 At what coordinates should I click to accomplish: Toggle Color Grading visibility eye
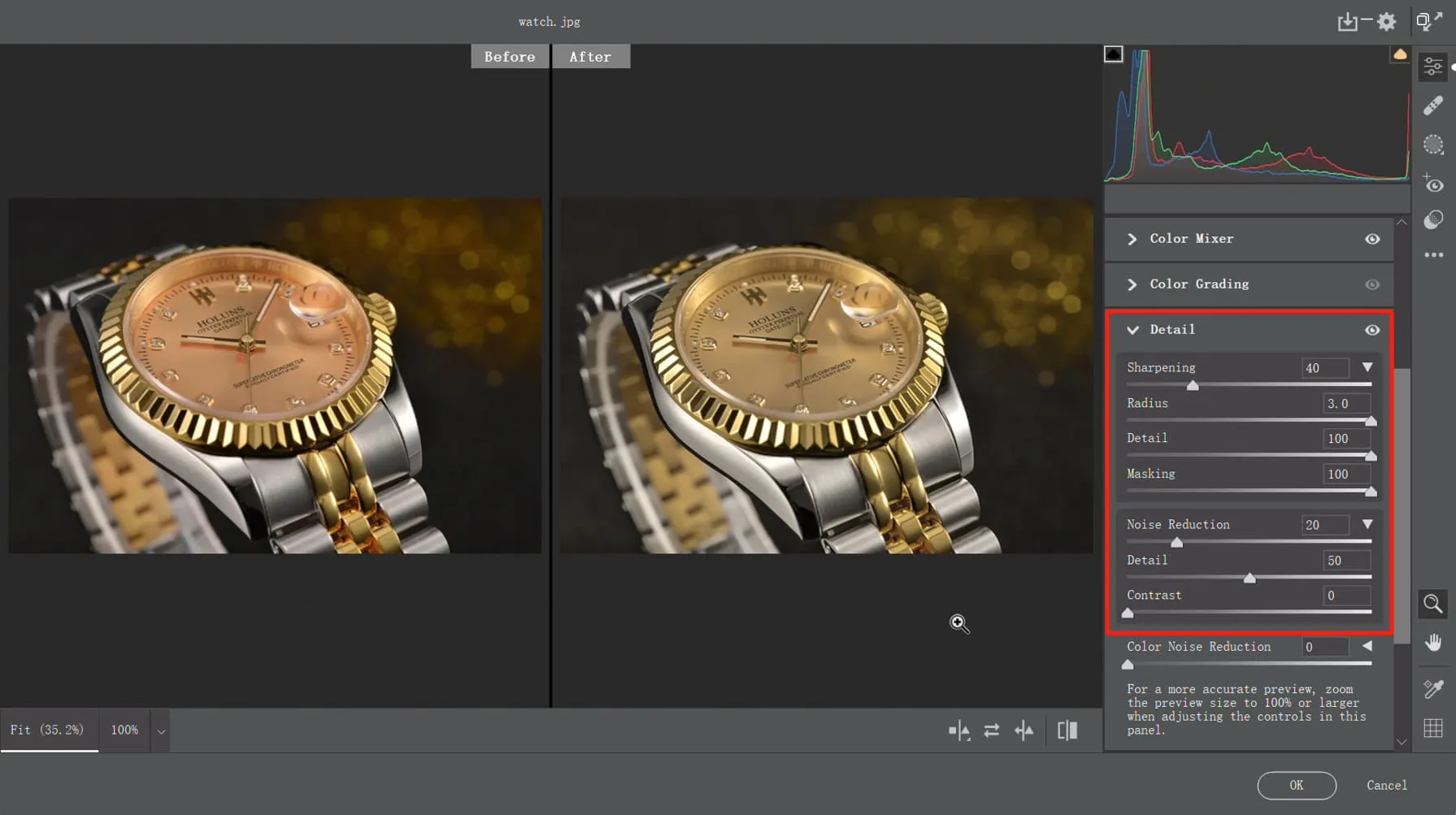coord(1372,284)
